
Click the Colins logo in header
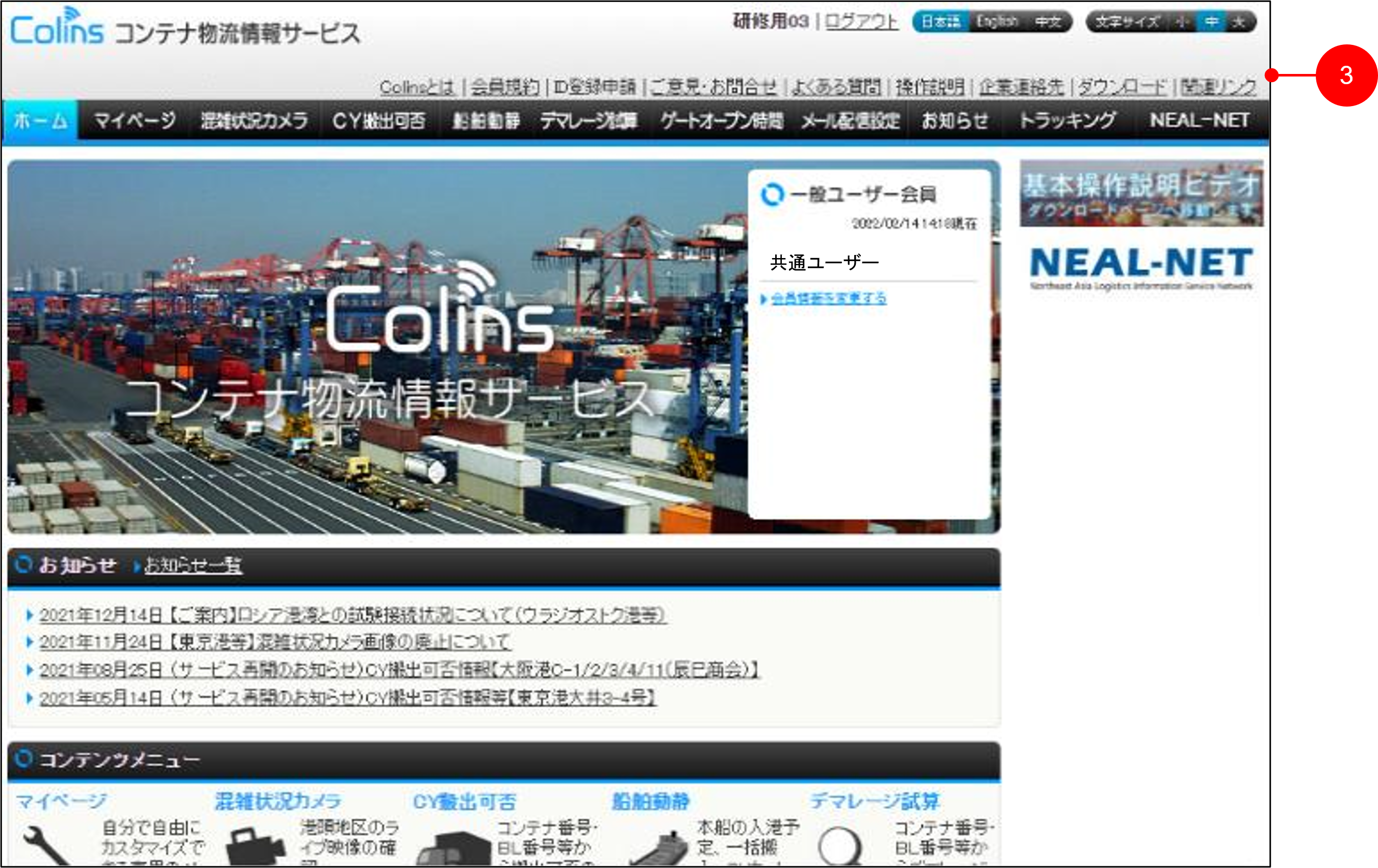tap(57, 29)
